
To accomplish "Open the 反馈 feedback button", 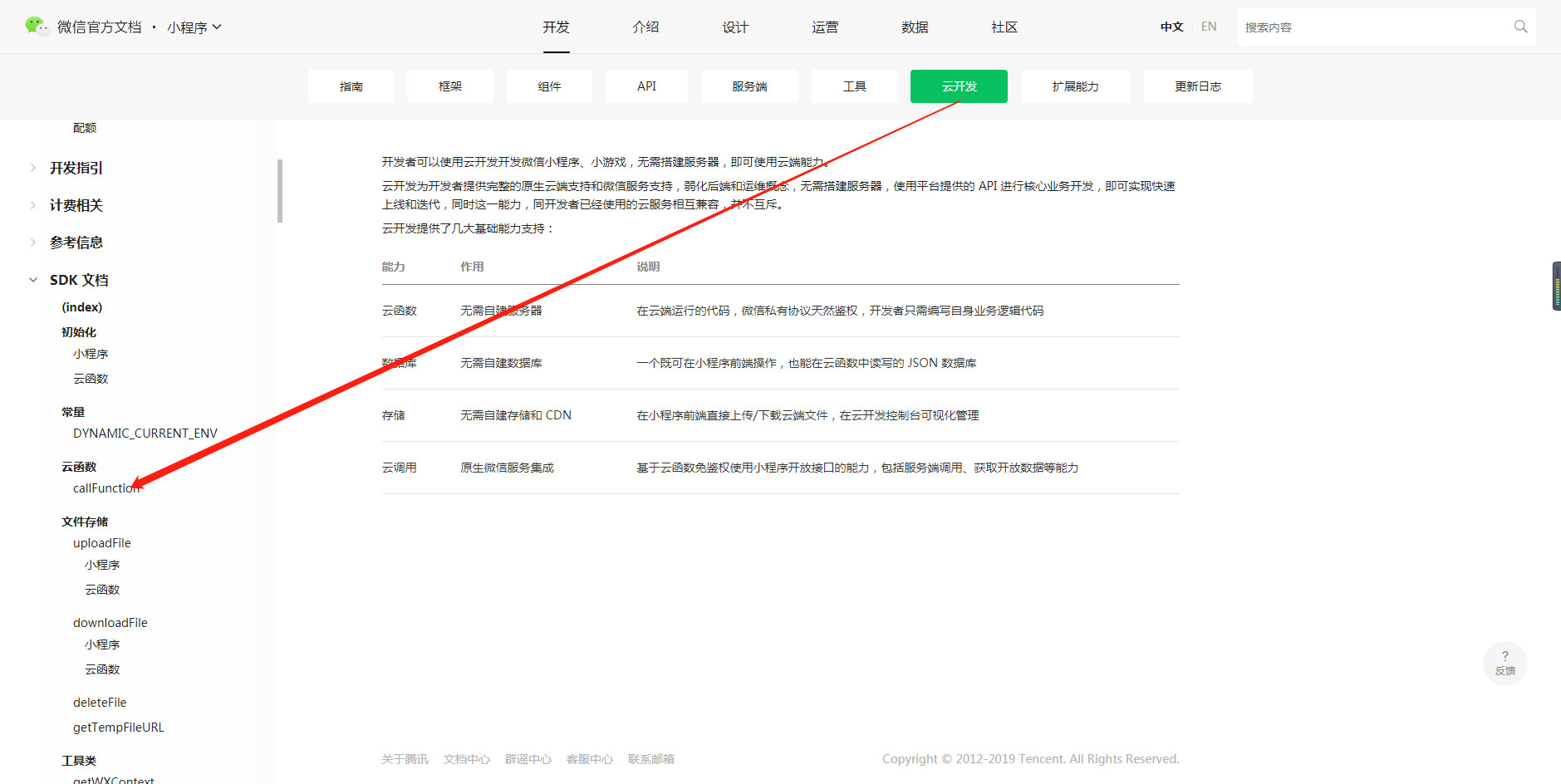I will [x=1505, y=663].
